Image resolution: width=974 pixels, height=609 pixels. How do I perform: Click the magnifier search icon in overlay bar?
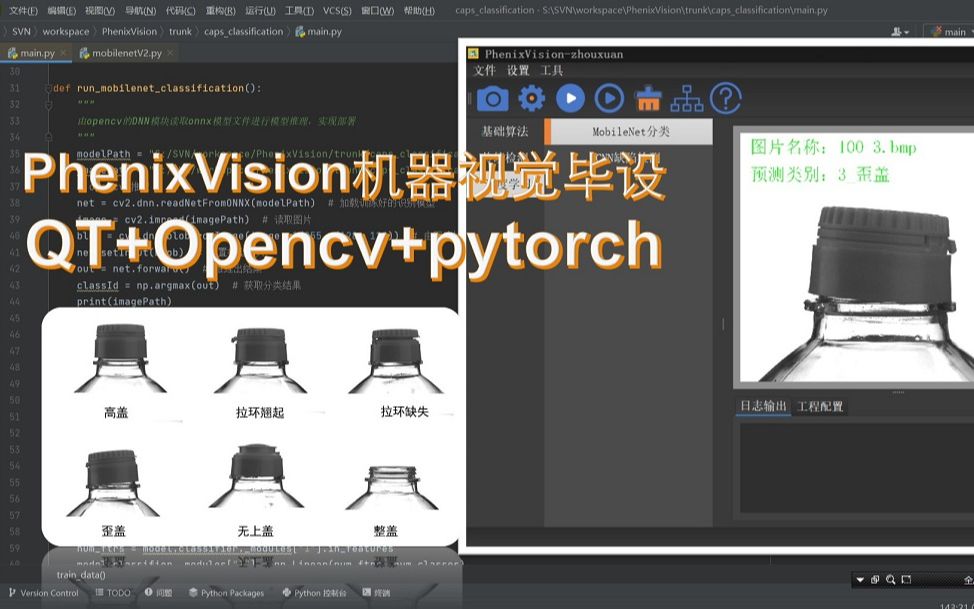point(891,580)
